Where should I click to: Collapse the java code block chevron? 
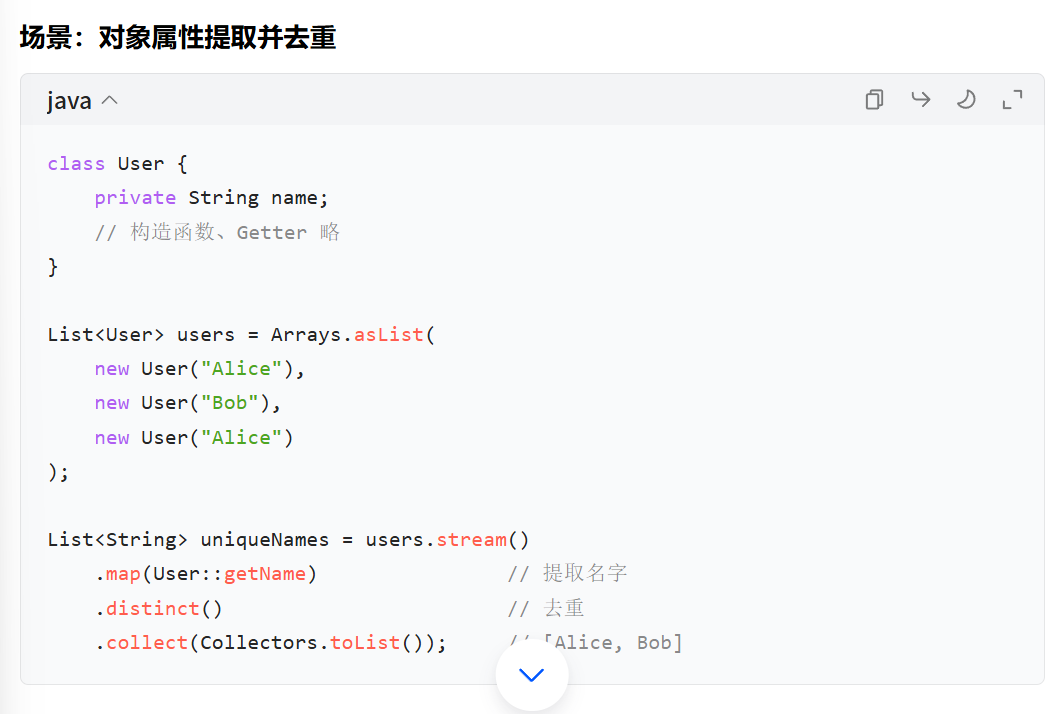[x=110, y=100]
